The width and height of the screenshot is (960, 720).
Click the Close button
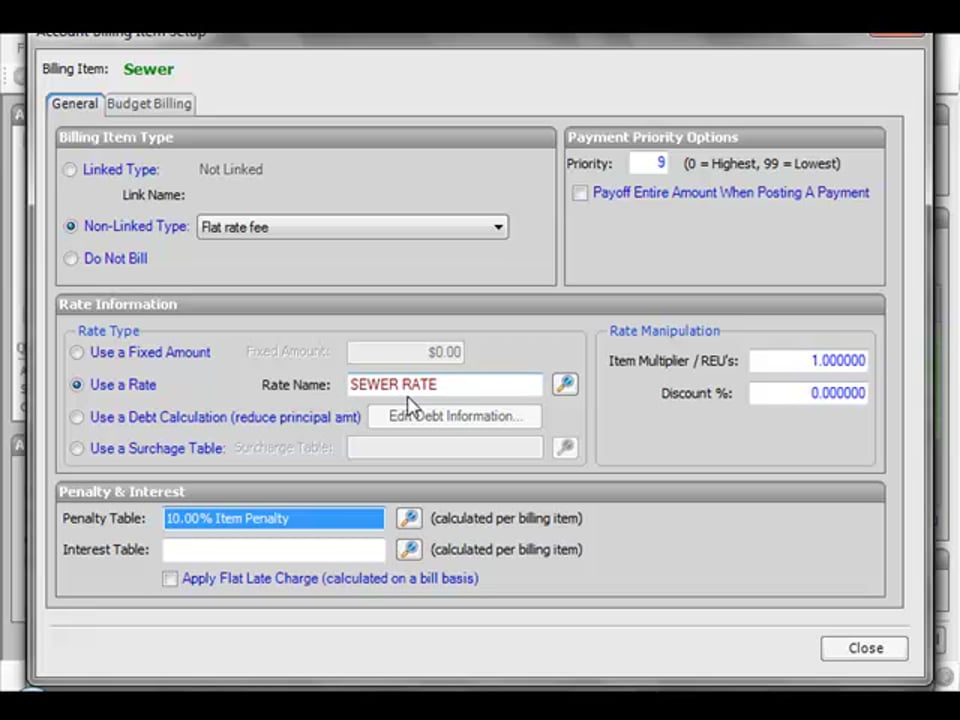click(x=864, y=648)
